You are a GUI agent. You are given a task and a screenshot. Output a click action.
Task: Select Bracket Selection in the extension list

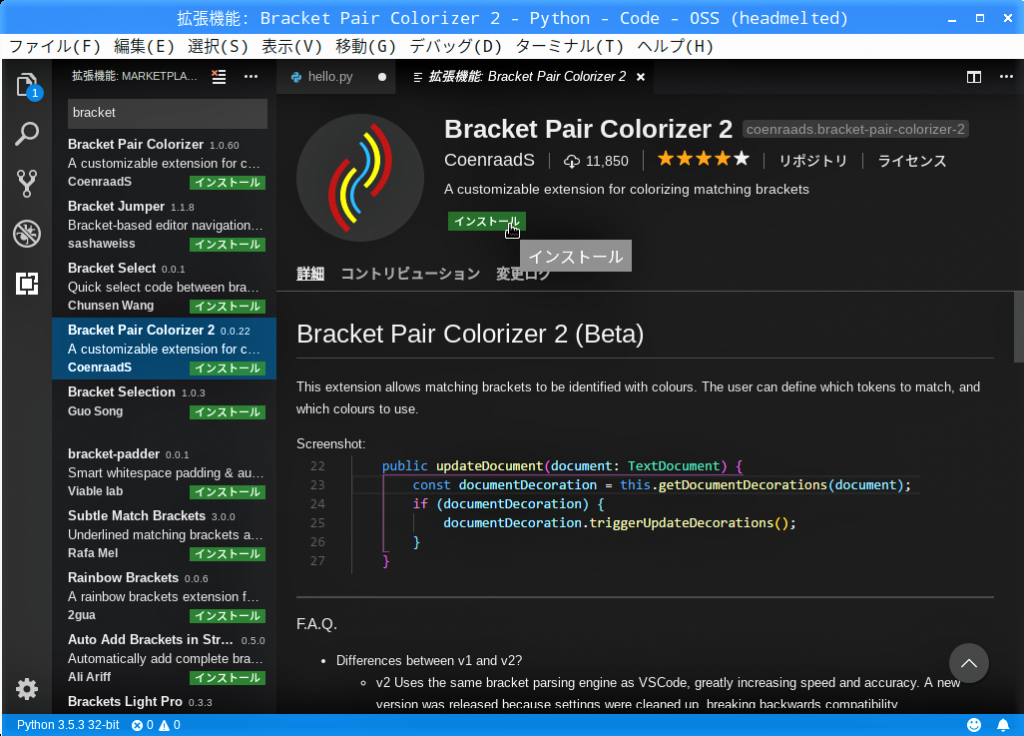click(x=164, y=411)
